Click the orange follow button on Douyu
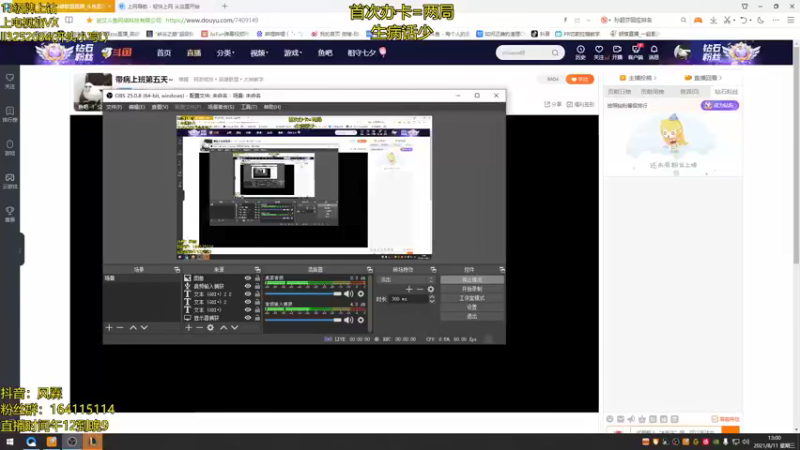Image resolution: width=800 pixels, height=450 pixels. click(x=580, y=79)
